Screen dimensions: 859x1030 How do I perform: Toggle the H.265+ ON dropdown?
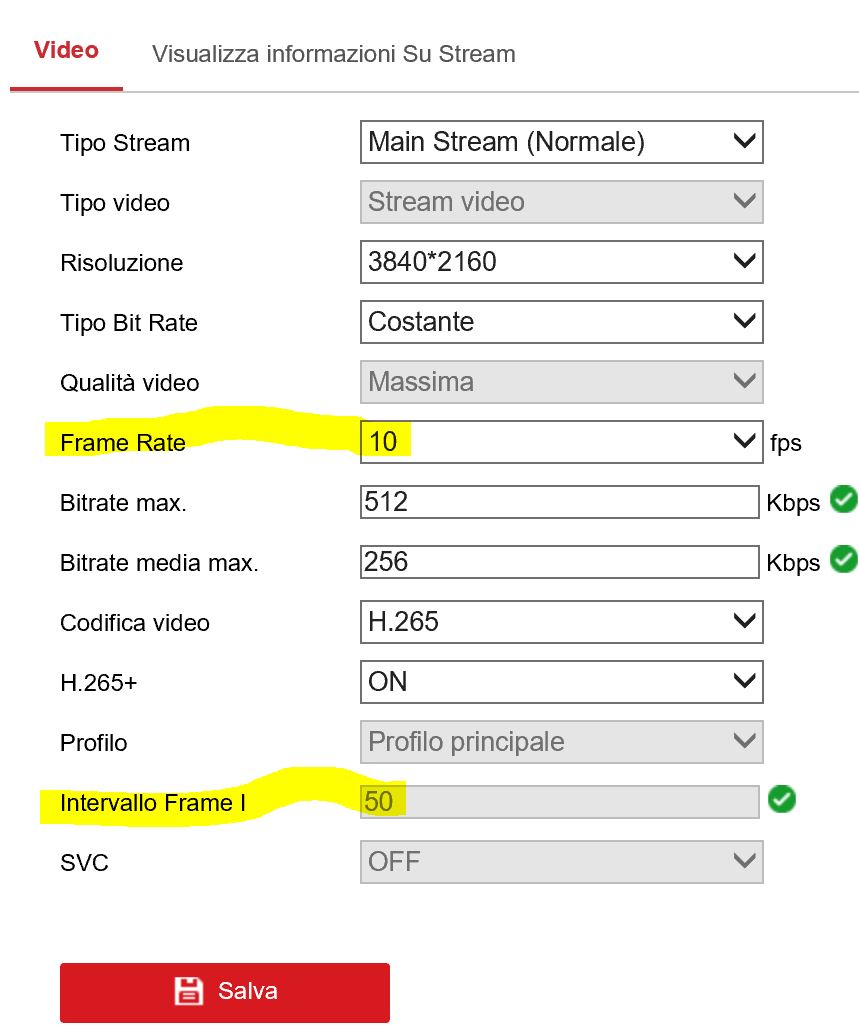coord(561,682)
